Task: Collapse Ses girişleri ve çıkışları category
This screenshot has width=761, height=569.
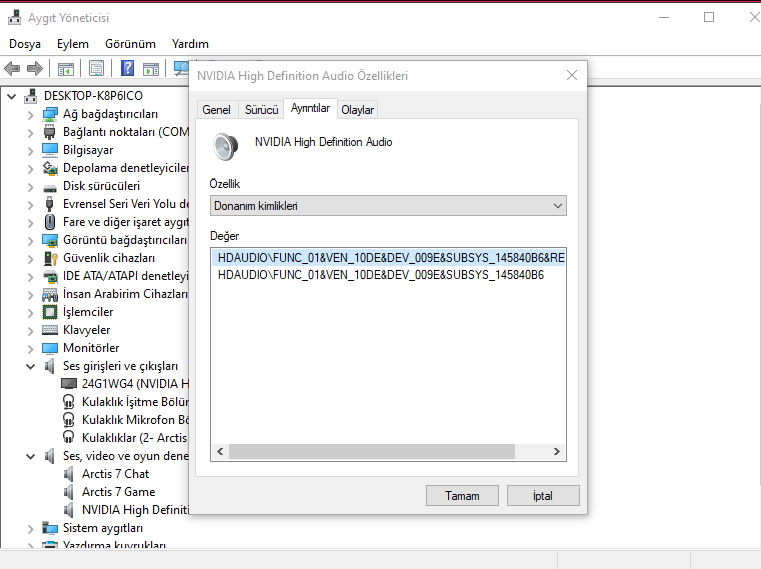Action: (x=31, y=366)
